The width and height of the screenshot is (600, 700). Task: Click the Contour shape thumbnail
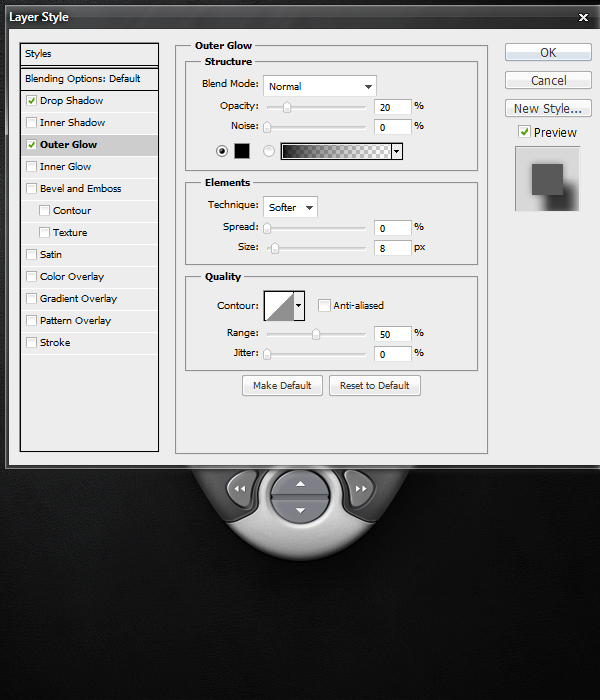[x=279, y=305]
